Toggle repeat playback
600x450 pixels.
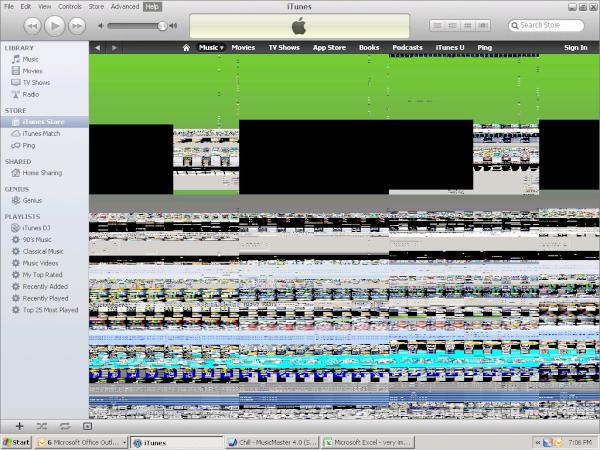tap(65, 426)
